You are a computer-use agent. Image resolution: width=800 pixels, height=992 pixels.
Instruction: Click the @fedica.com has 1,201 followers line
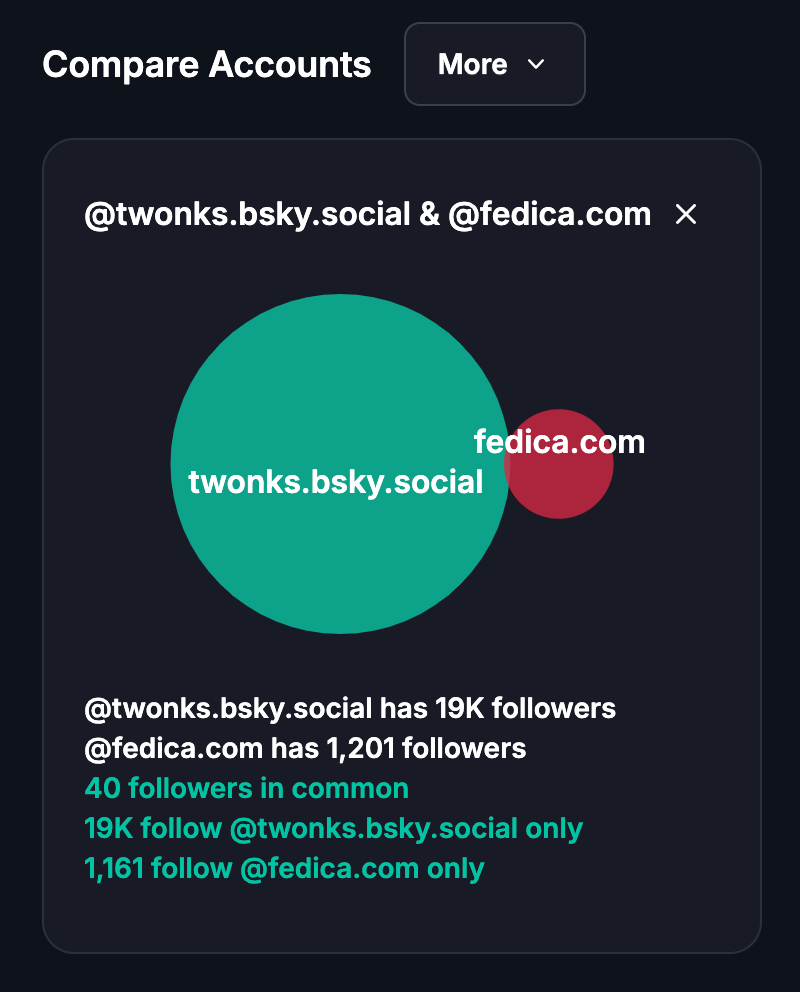tap(305, 748)
